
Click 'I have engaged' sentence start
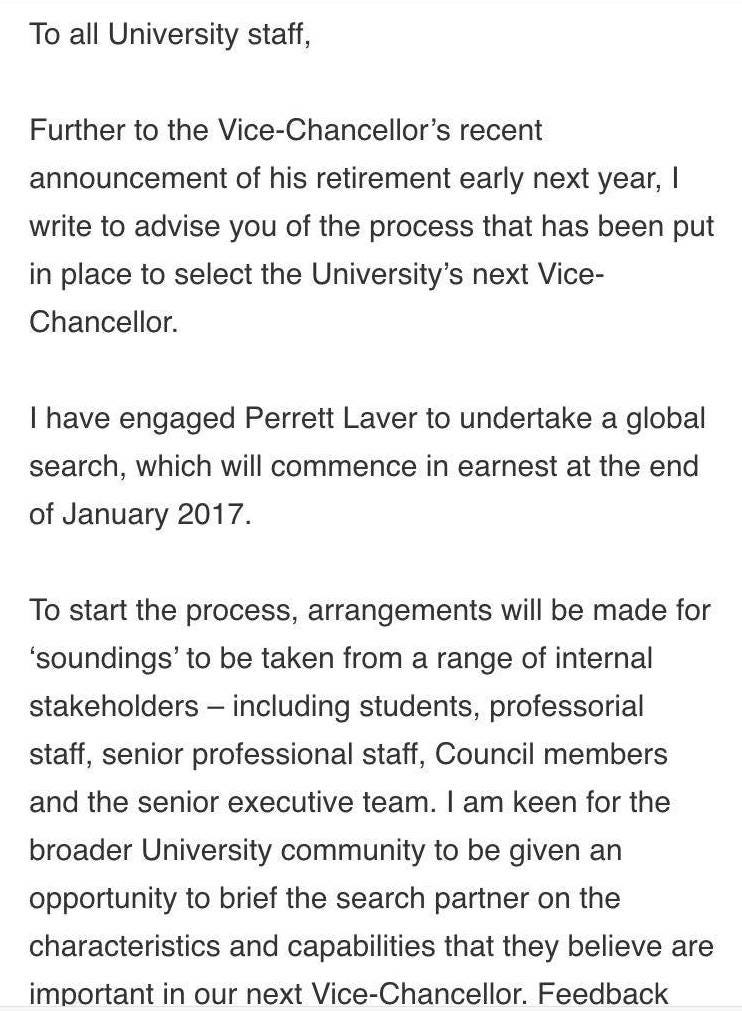point(132,418)
